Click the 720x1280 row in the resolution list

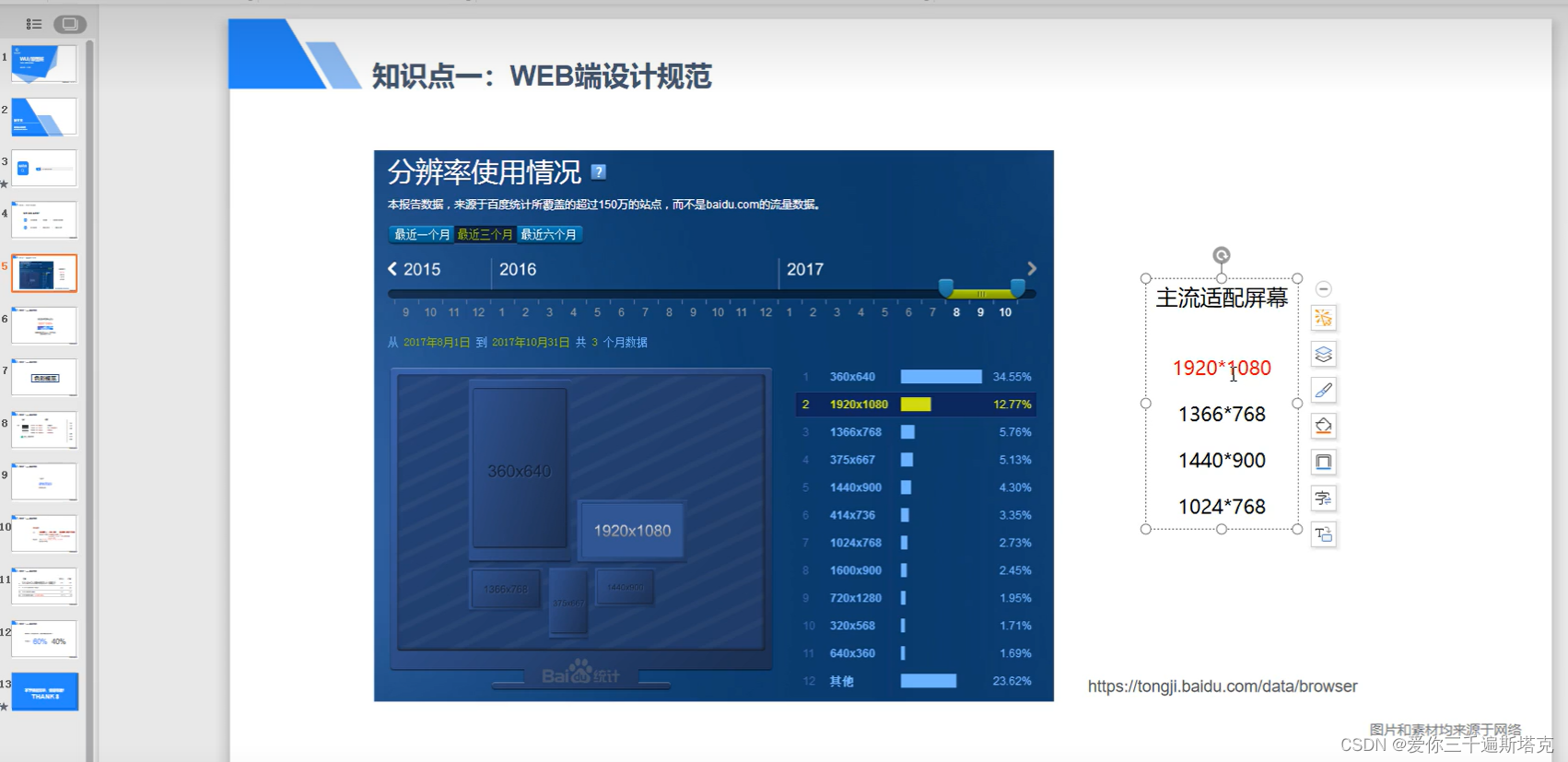click(x=917, y=598)
